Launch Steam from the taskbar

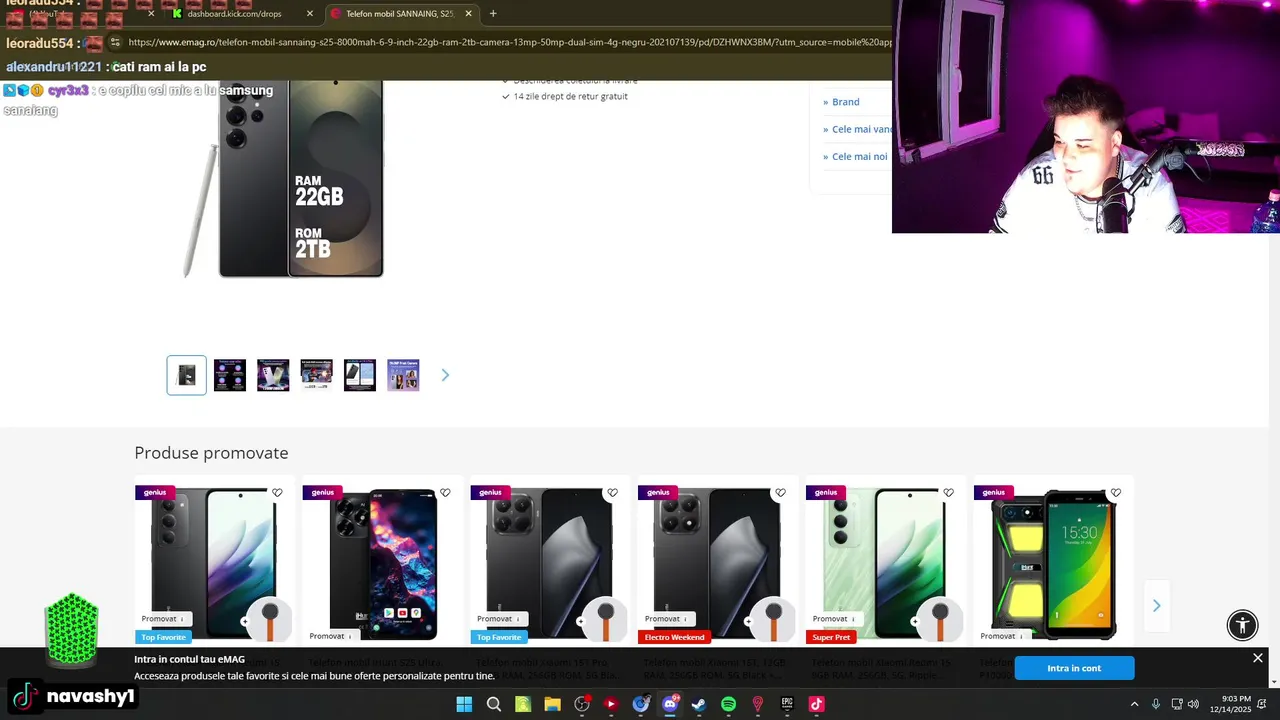(699, 704)
